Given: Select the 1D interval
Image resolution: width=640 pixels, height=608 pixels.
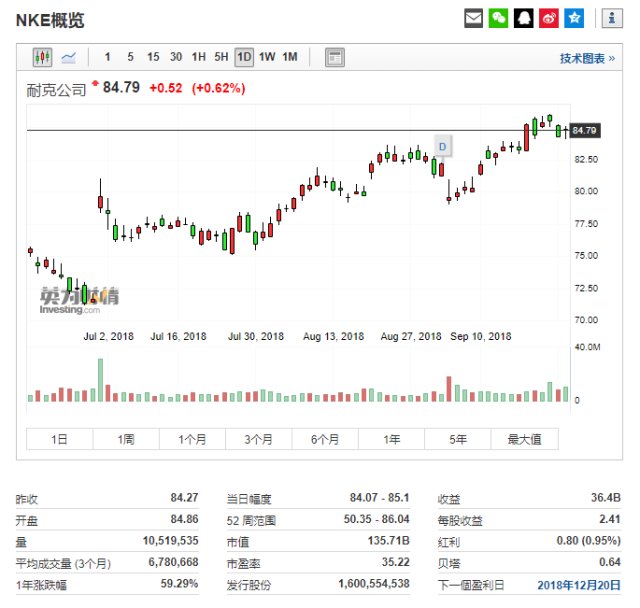Looking at the screenshot, I should coord(244,57).
